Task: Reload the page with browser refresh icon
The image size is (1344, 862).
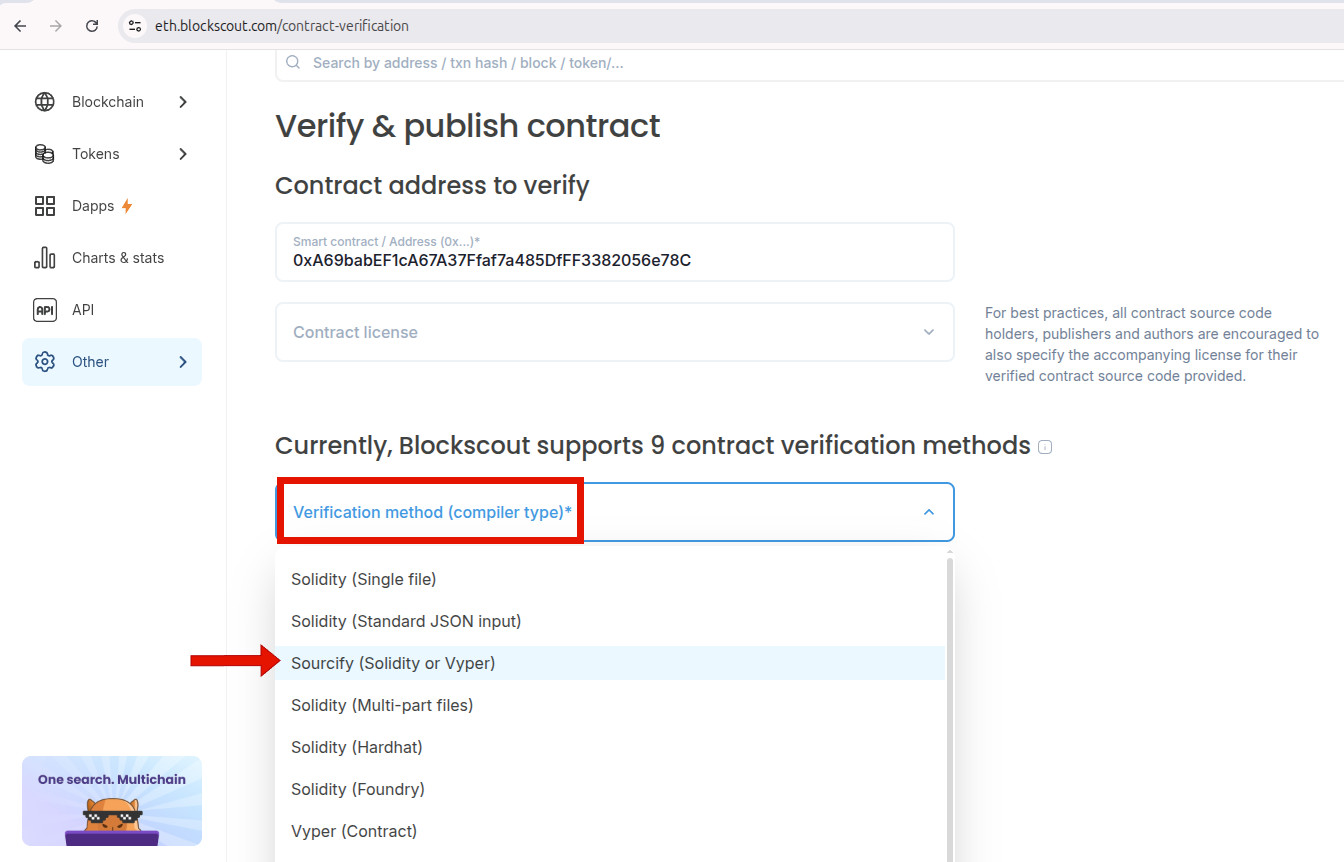Action: [92, 26]
